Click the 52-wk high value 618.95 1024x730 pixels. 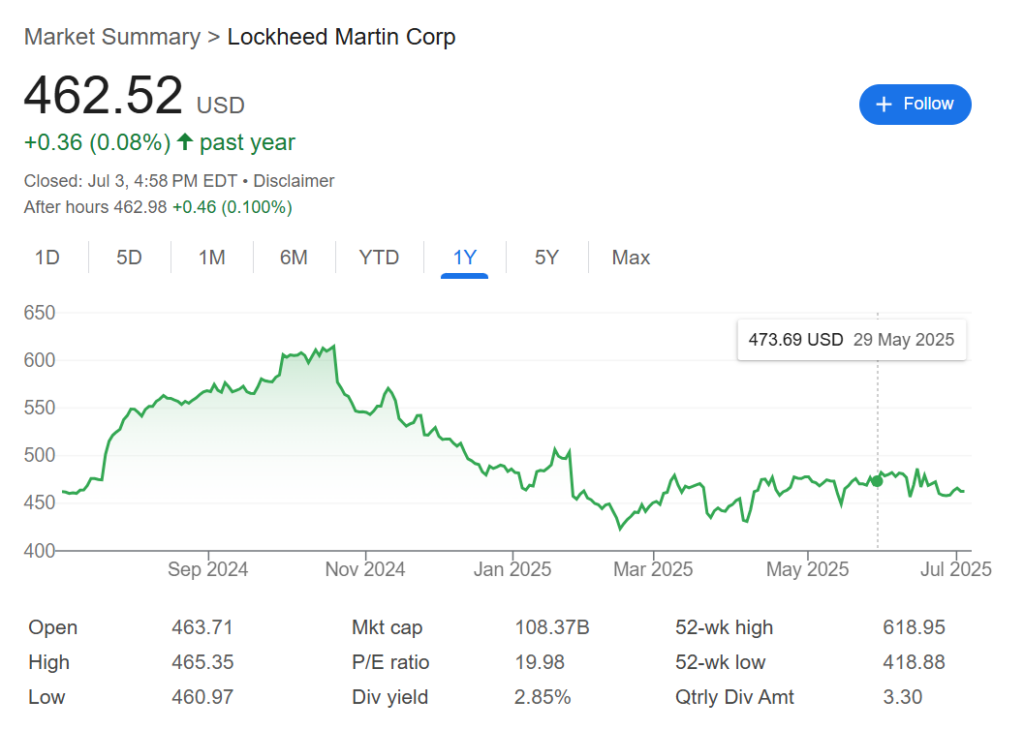(x=914, y=627)
